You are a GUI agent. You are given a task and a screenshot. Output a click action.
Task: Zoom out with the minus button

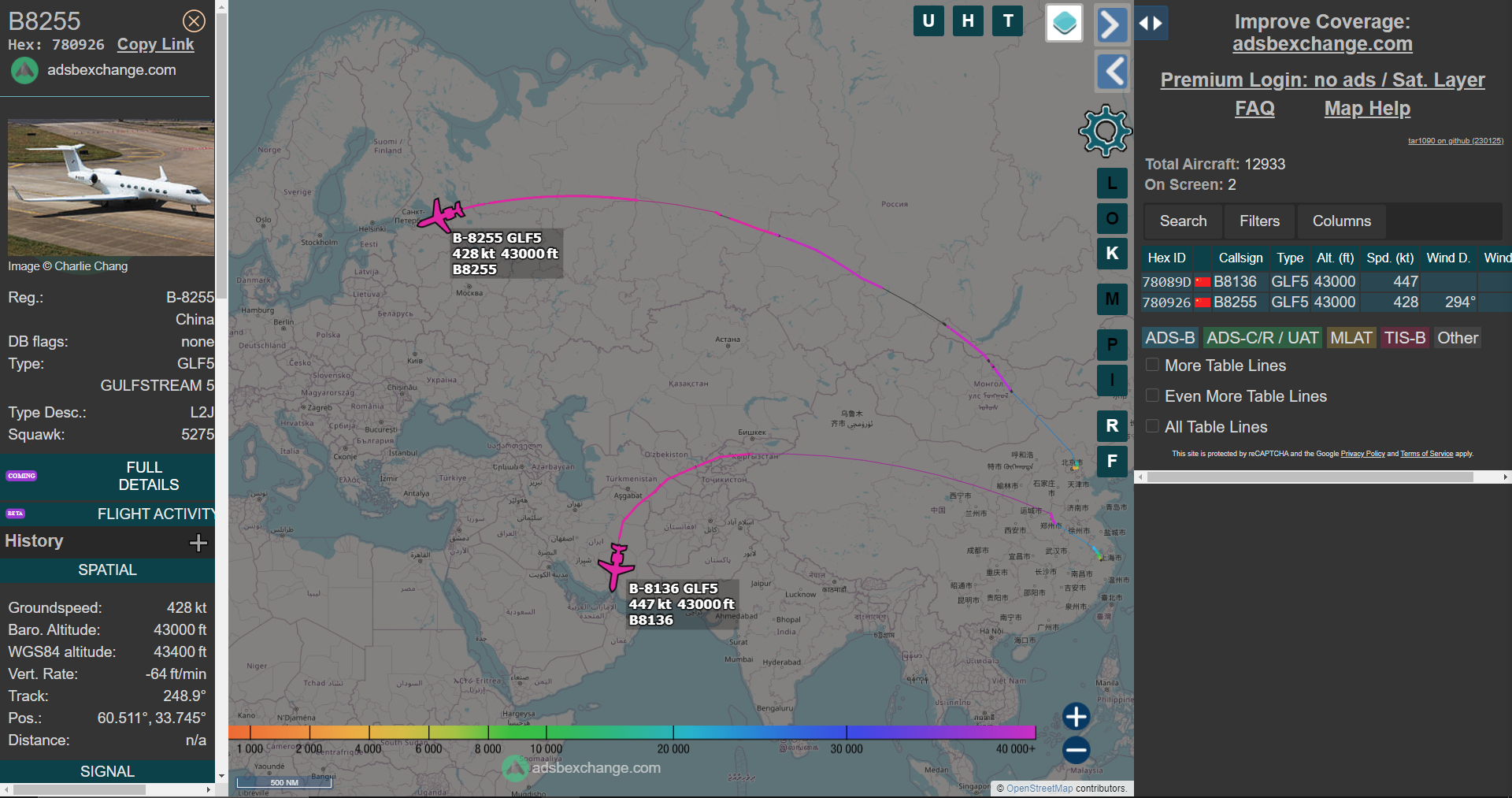(1076, 749)
